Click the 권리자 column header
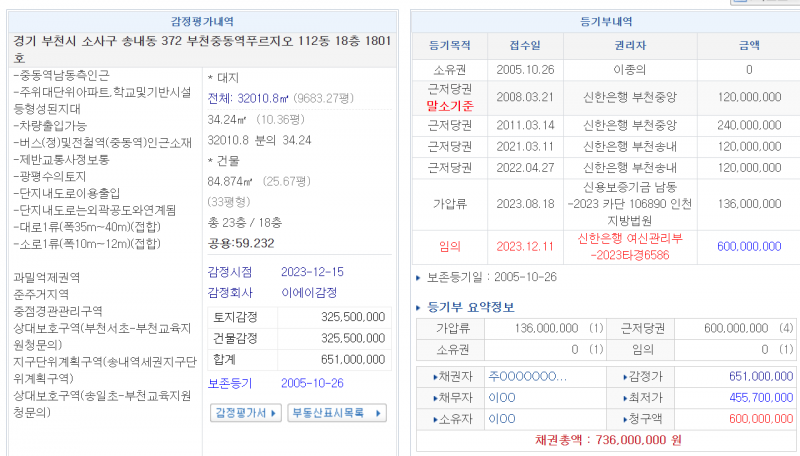800x456 pixels. coord(631,45)
